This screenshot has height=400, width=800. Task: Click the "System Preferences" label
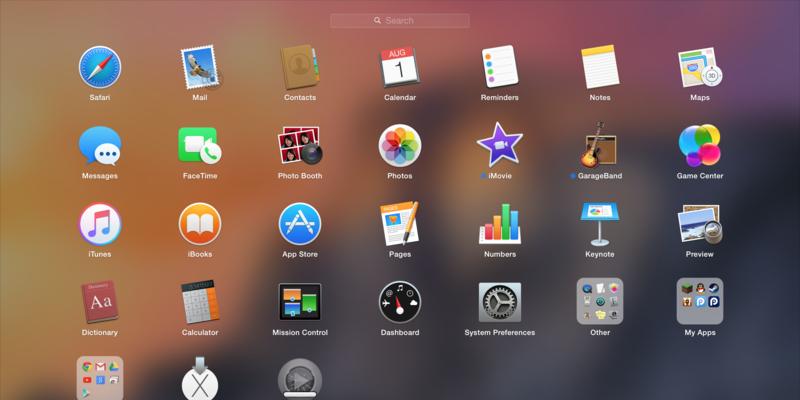pyautogui.click(x=500, y=333)
